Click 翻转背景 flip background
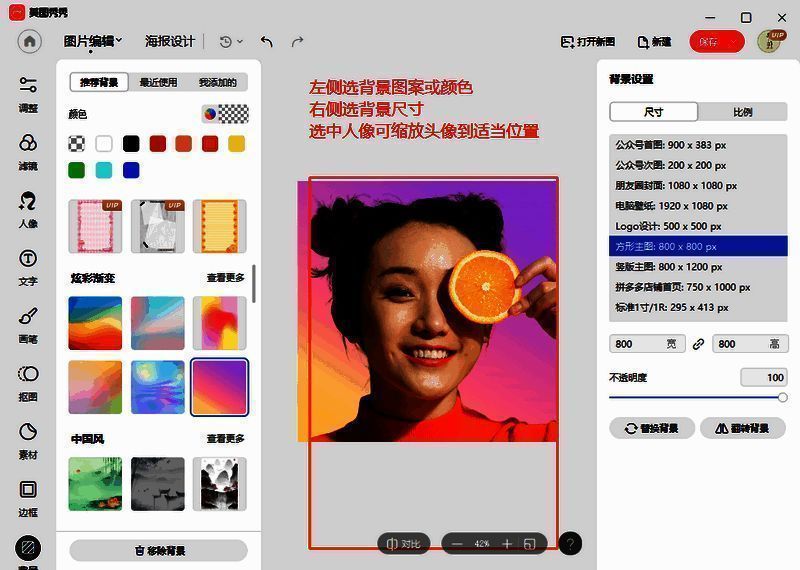Image resolution: width=800 pixels, height=570 pixels. (743, 428)
